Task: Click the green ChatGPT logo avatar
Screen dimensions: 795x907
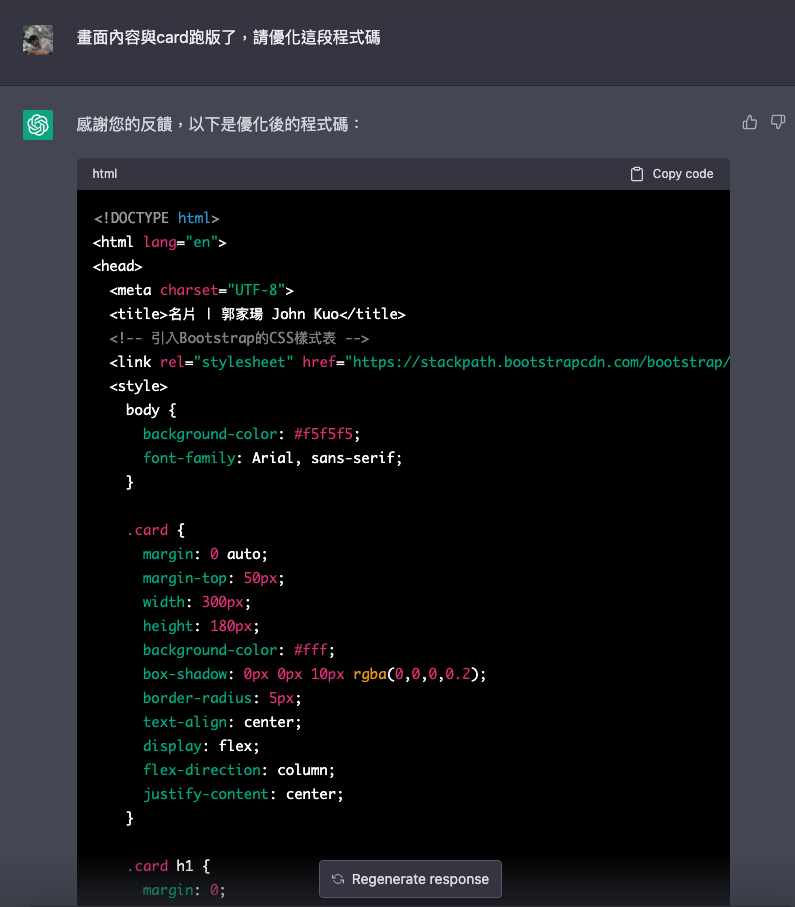Action: pos(38,125)
